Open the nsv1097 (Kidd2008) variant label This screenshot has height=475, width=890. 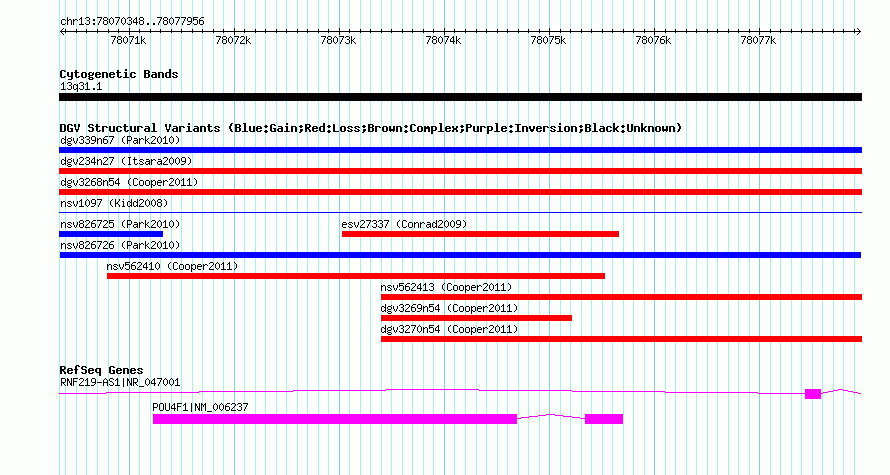[114, 203]
